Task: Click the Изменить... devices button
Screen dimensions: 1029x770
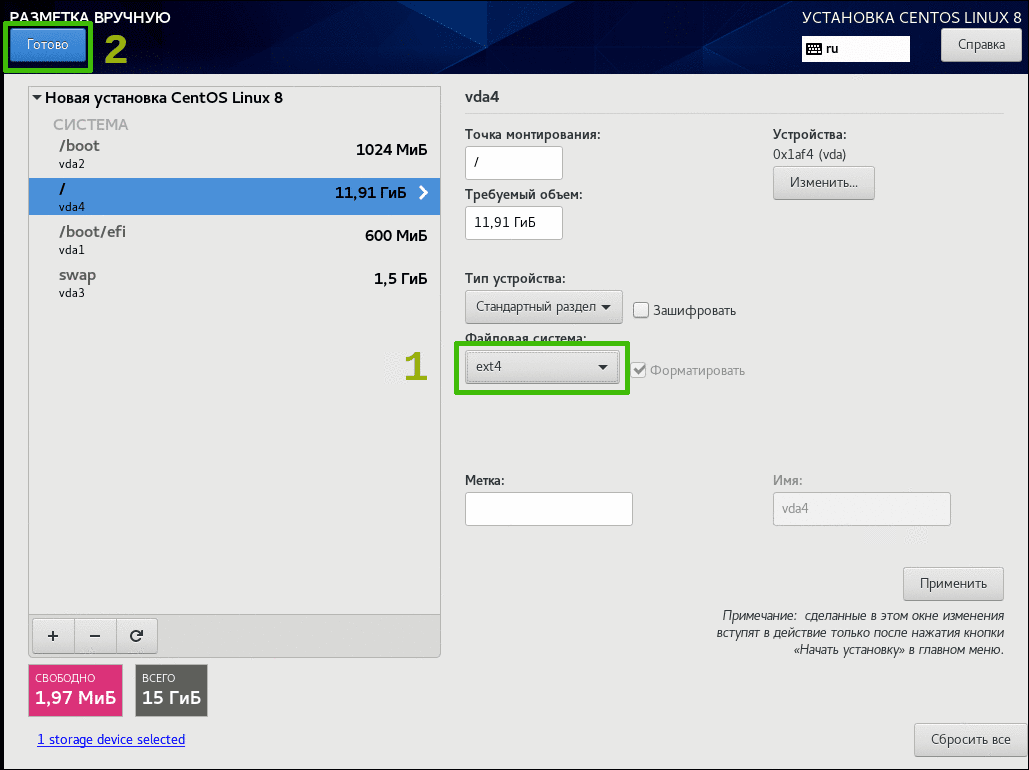Action: point(824,182)
